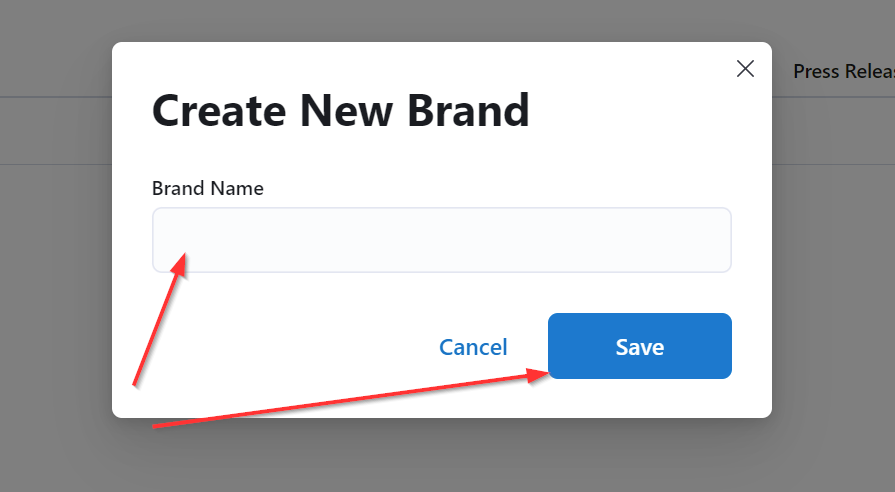Focus the Brand Name text field

click(441, 240)
